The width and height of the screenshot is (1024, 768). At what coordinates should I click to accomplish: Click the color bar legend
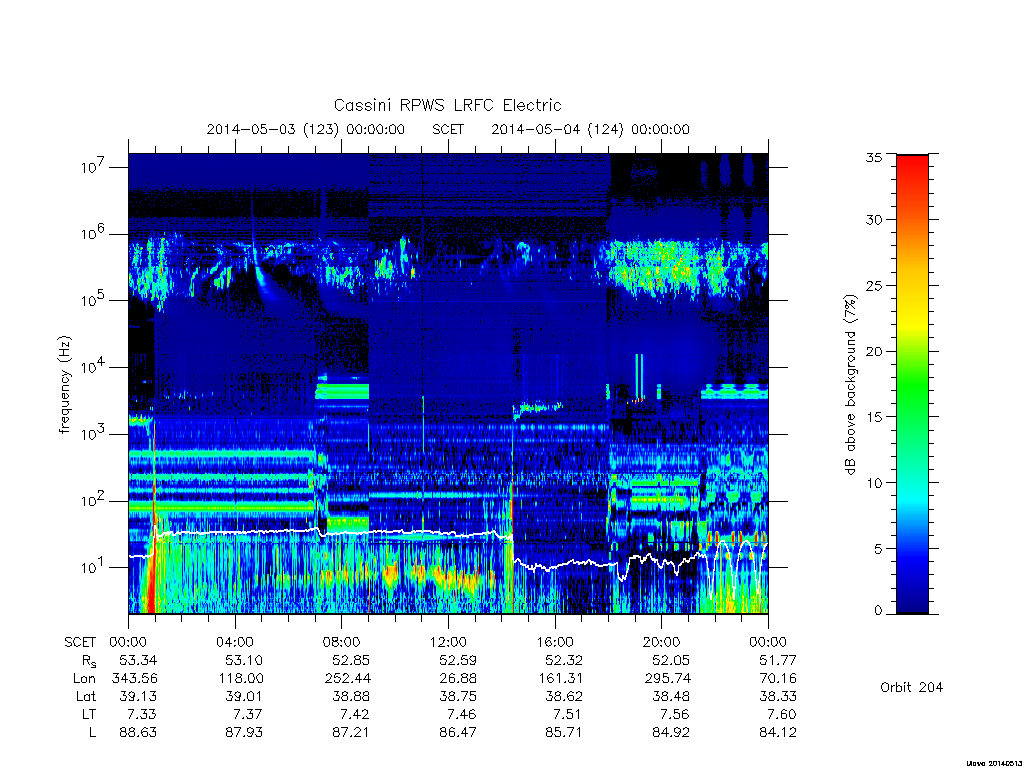tap(912, 384)
